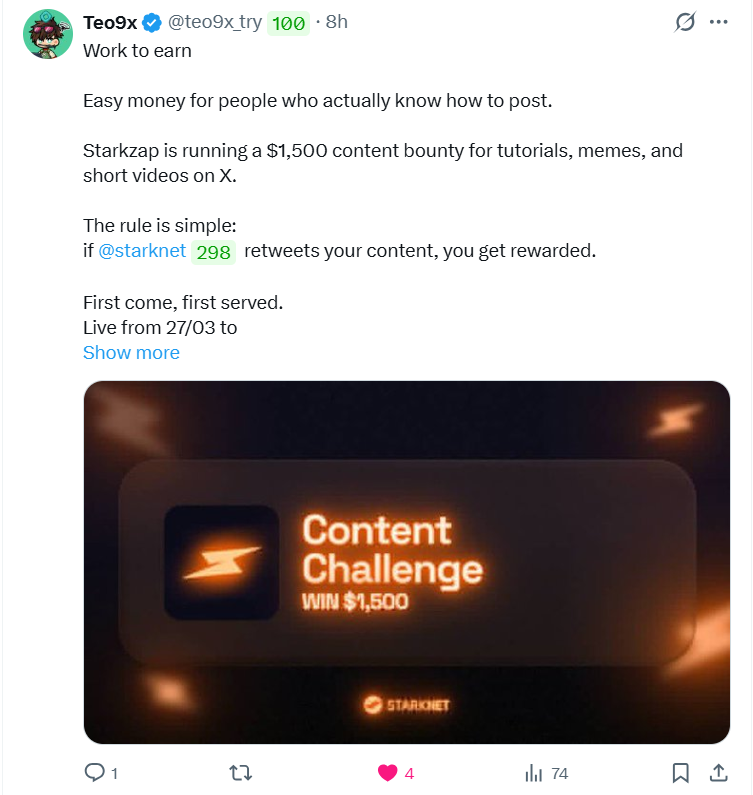View post analytics bar chart icon
The image size is (753, 795).
point(533,773)
